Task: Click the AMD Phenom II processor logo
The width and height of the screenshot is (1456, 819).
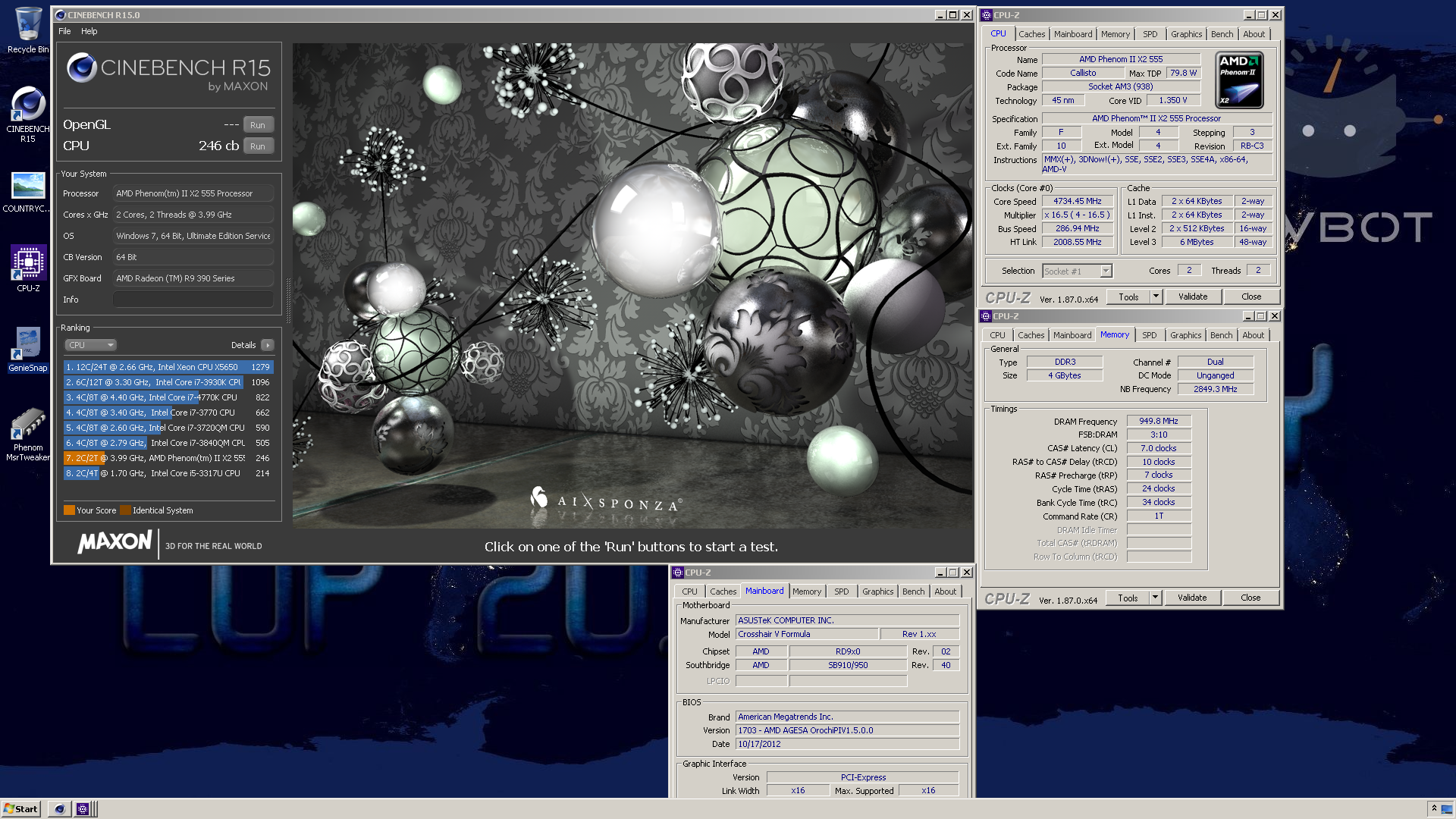Action: [x=1239, y=80]
